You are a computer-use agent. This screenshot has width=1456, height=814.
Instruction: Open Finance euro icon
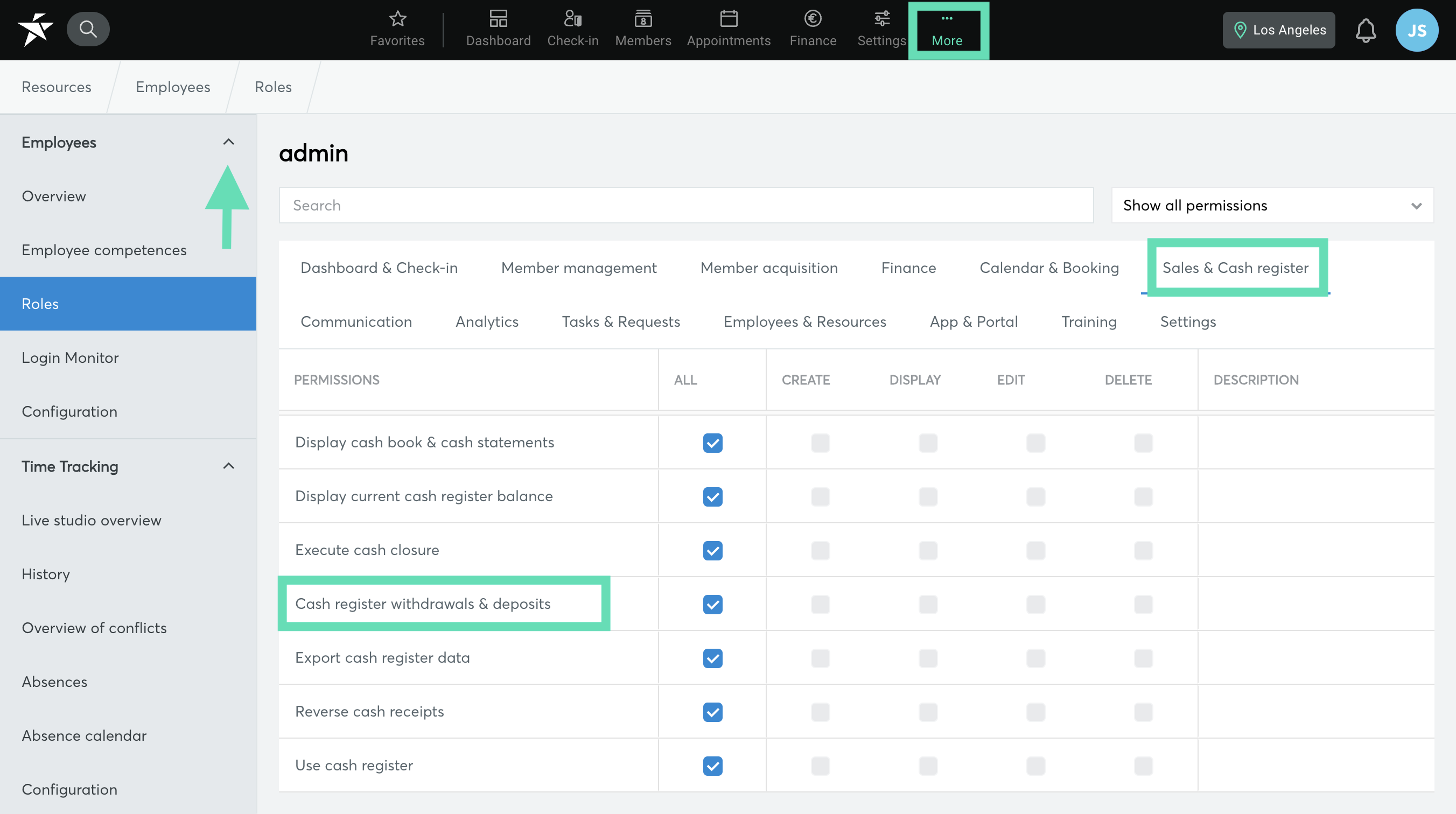pos(813,30)
